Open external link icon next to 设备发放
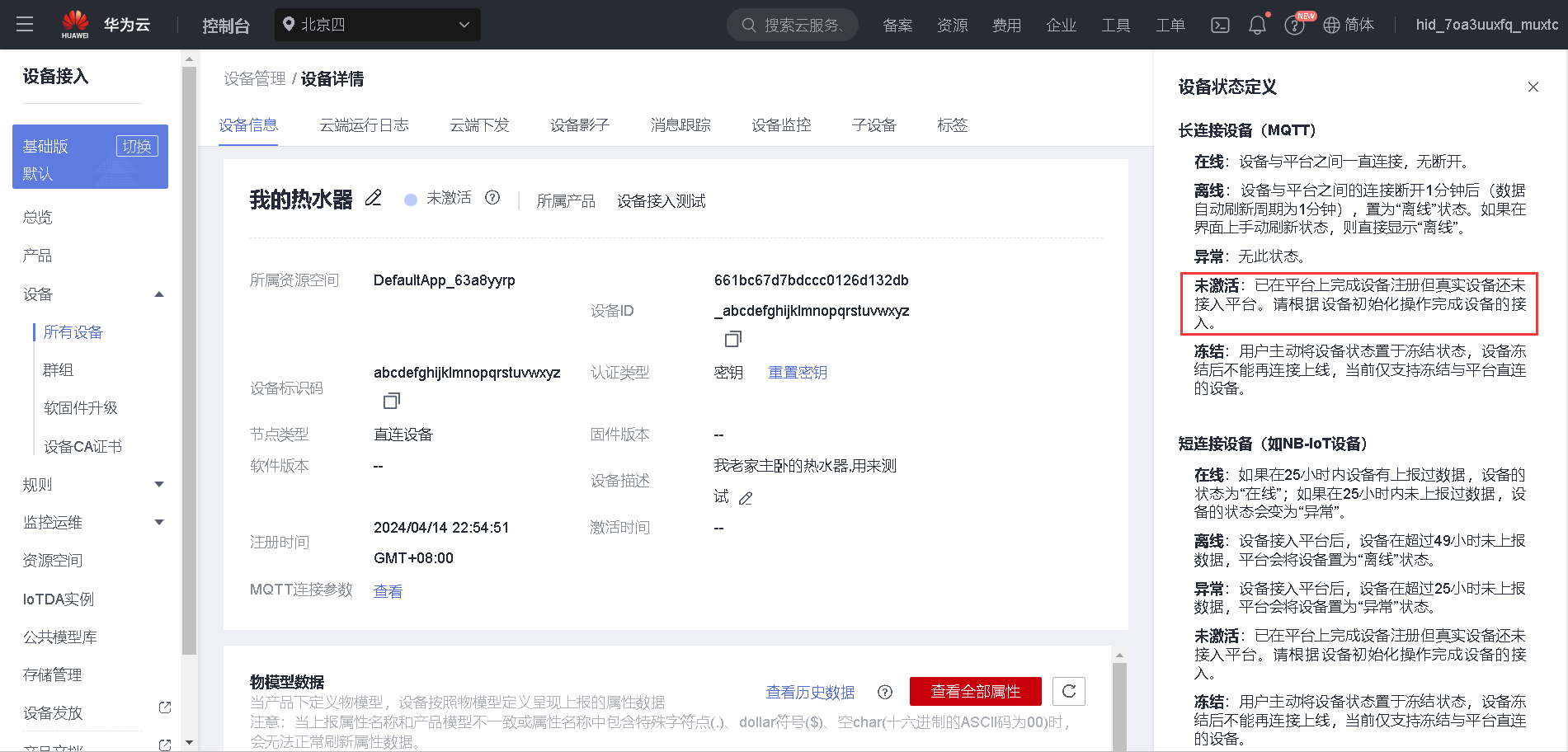Image resolution: width=1568 pixels, height=752 pixels. [x=165, y=707]
